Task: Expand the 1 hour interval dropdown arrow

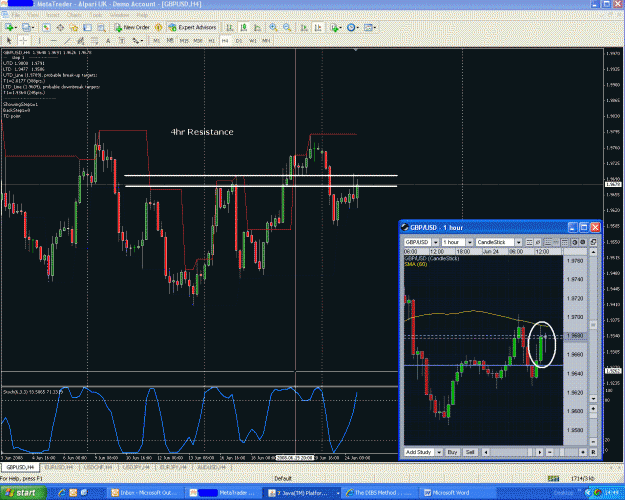Action: click(x=470, y=242)
